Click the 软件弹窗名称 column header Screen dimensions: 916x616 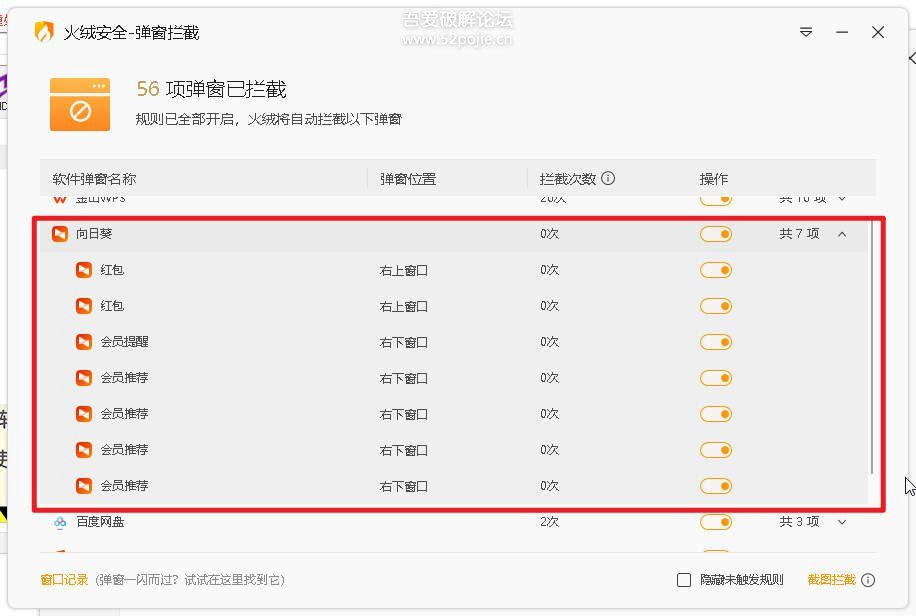(x=94, y=179)
